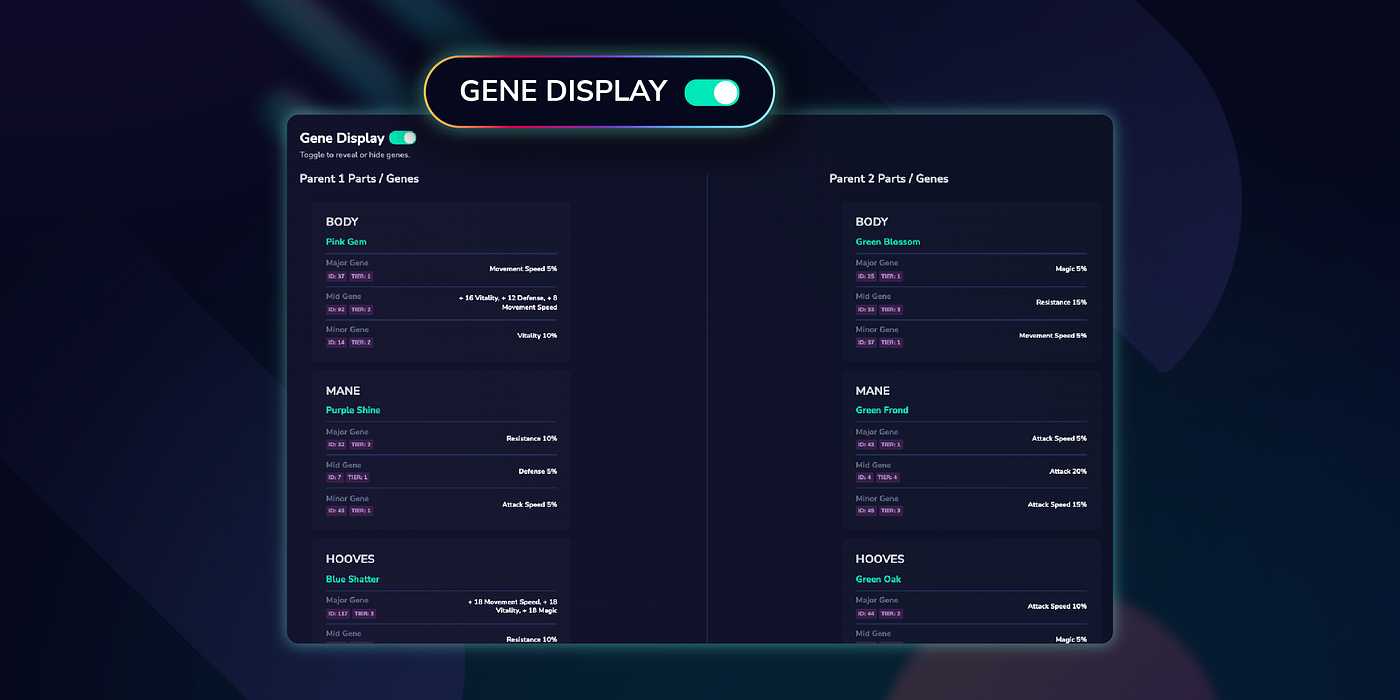Click 'TIER: 3' badge of Blue Shatter Major Gene

[x=364, y=613]
